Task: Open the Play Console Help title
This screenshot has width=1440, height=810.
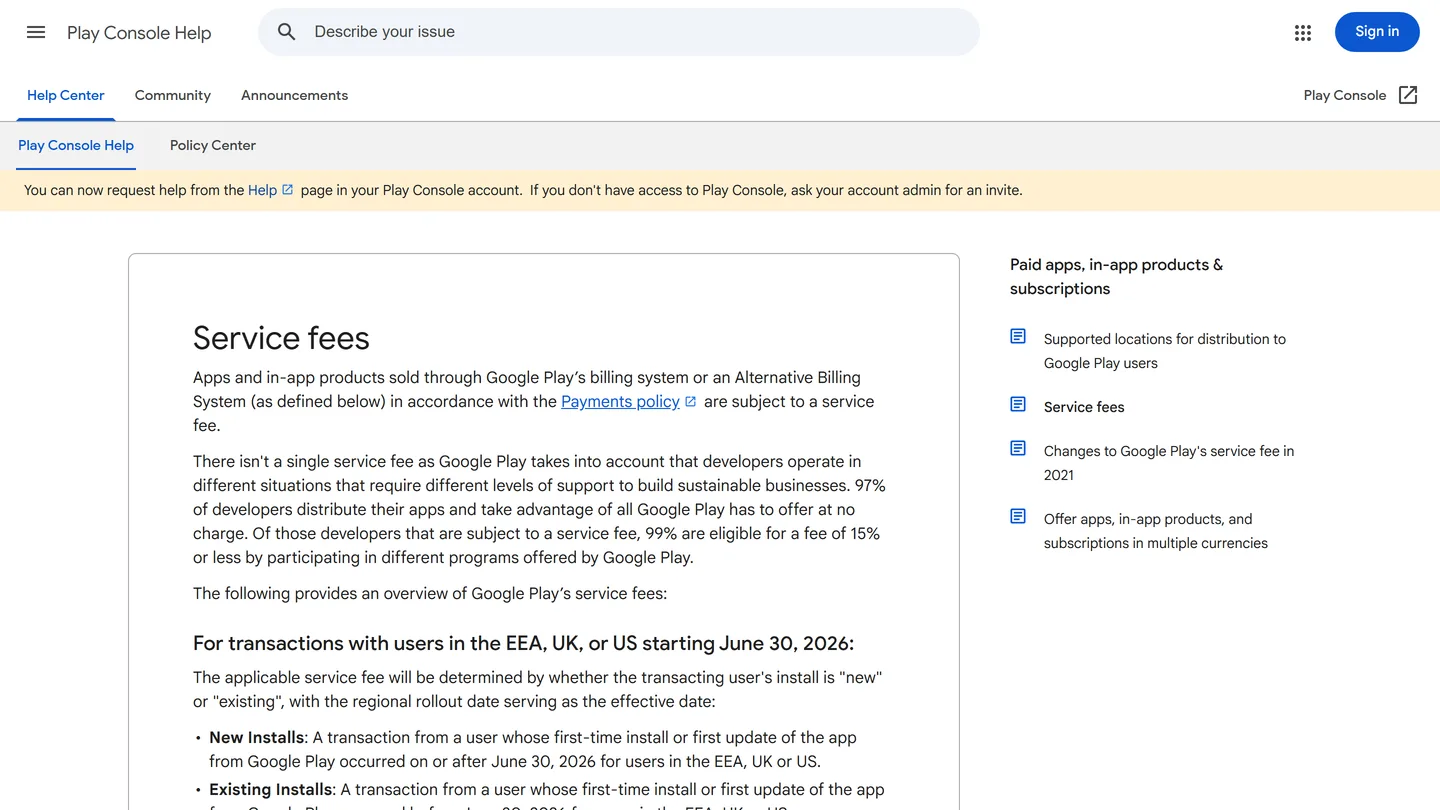Action: [139, 33]
